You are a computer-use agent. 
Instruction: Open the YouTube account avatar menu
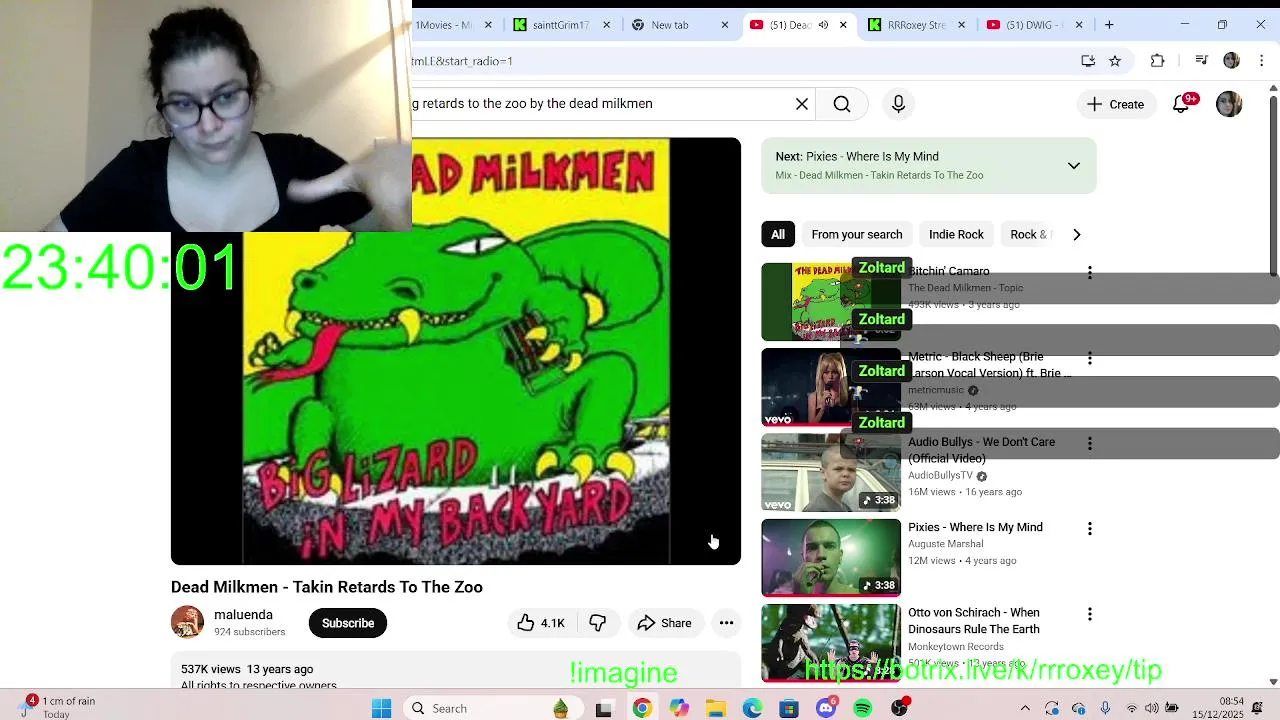(1229, 104)
